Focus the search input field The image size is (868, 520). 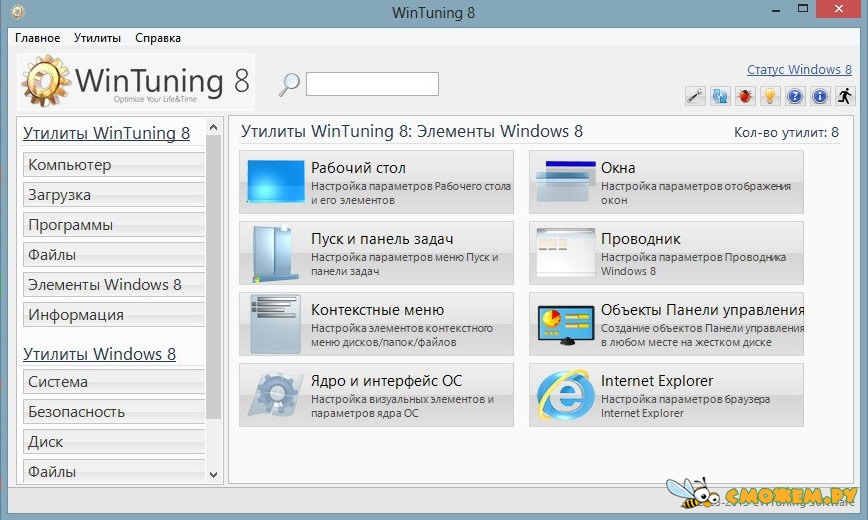373,84
